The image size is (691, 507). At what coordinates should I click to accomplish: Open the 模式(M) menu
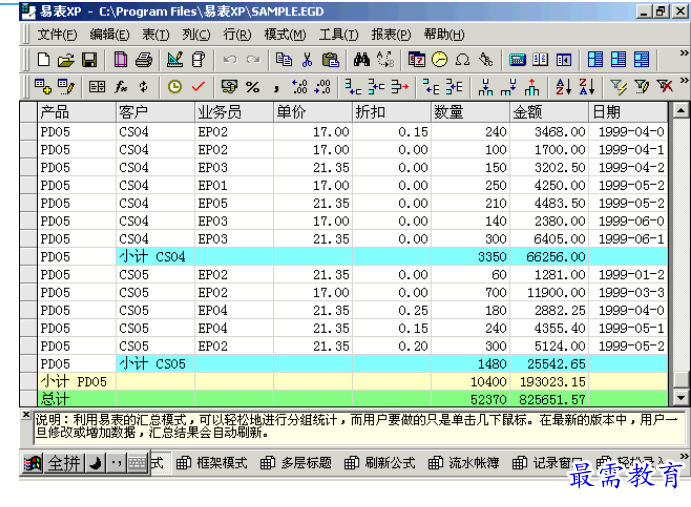(285, 34)
